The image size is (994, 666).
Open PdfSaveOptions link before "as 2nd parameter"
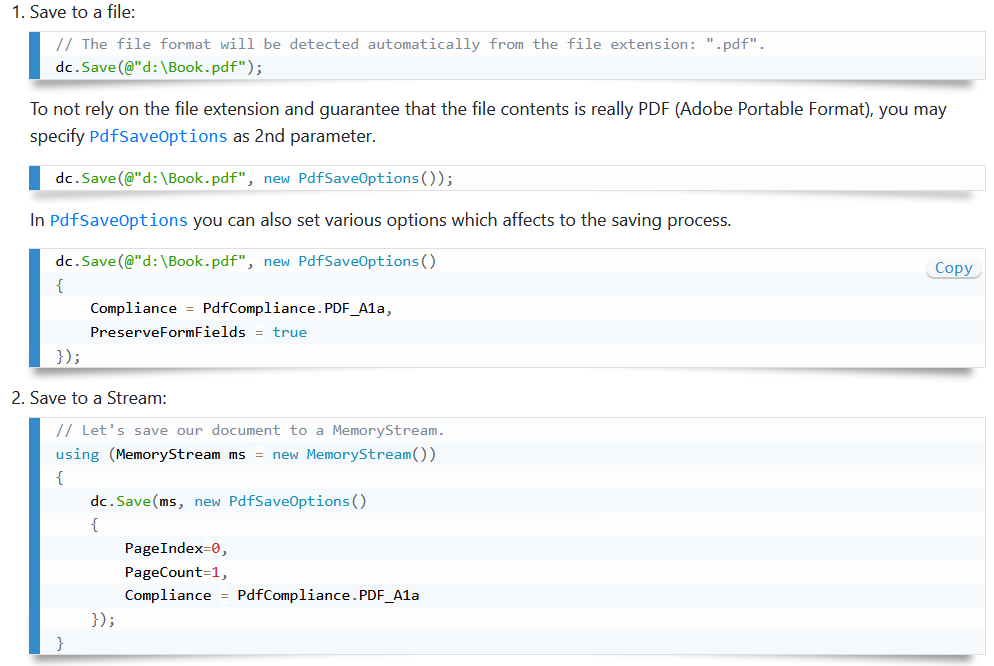coord(158,136)
